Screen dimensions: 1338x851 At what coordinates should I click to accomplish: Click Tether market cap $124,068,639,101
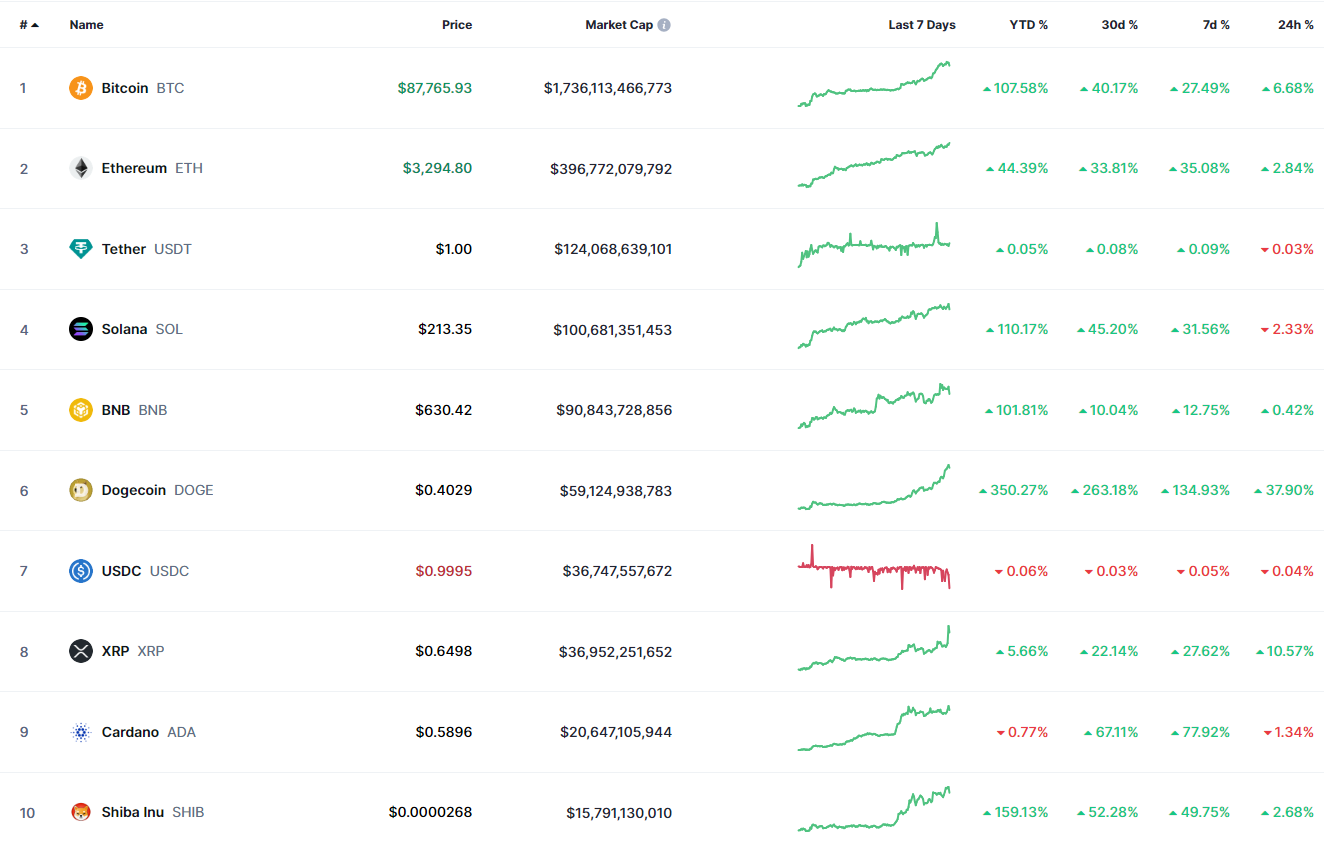pyautogui.click(x=613, y=249)
